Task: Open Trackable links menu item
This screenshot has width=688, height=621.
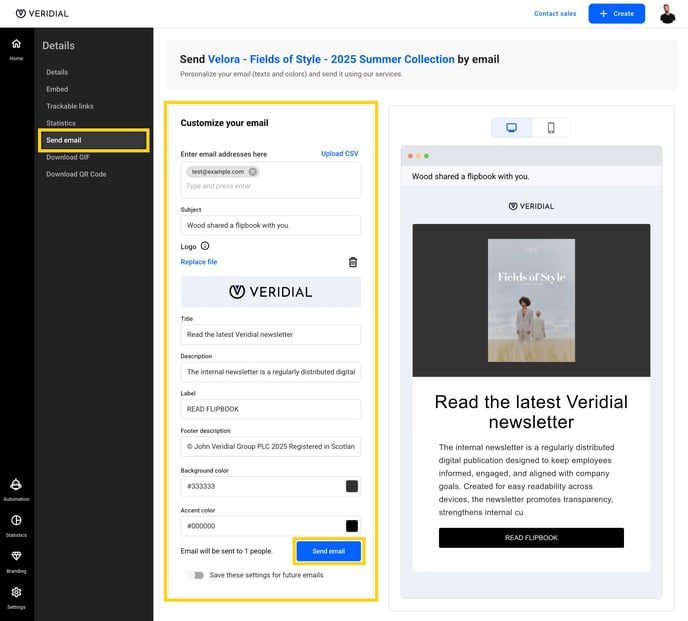Action: [70, 106]
